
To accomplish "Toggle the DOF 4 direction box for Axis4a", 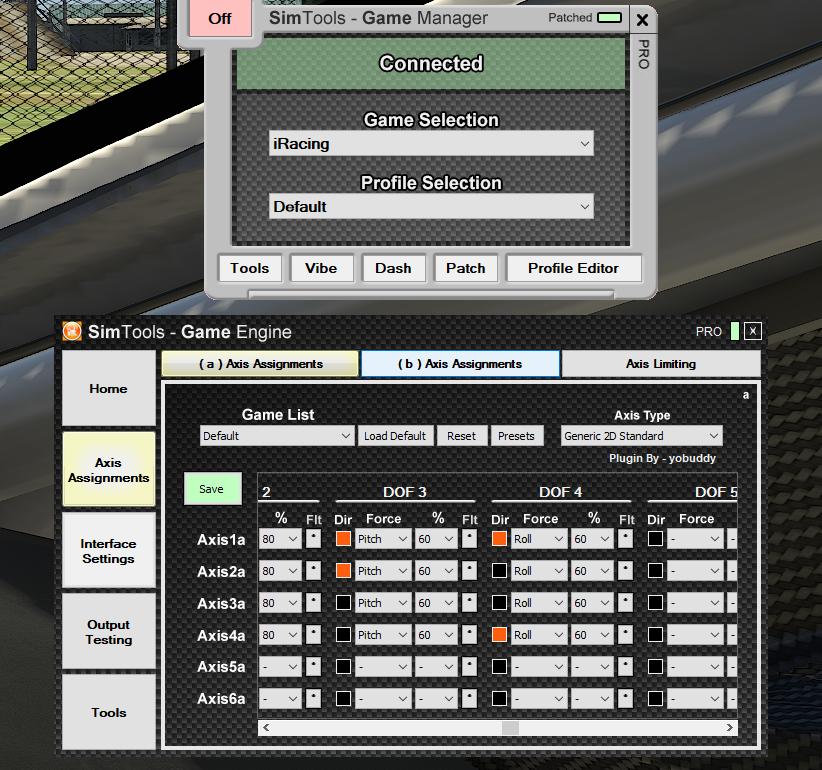I will (x=500, y=635).
